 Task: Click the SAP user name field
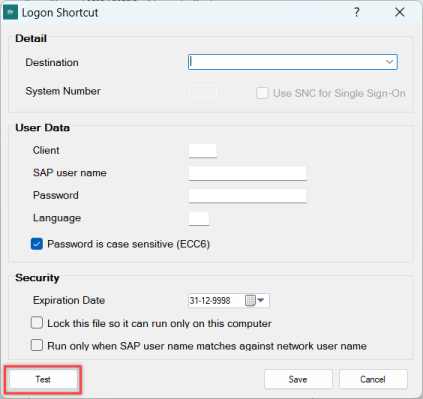[248, 173]
